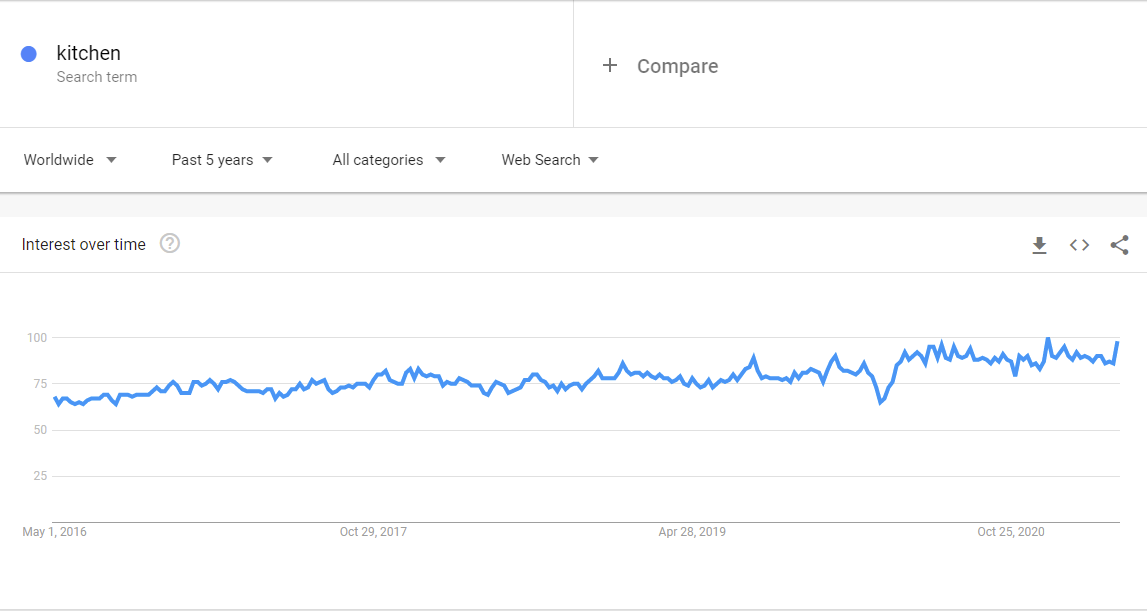Open the help icon beside Interest over time
This screenshot has width=1147, height=611.
tap(170, 244)
